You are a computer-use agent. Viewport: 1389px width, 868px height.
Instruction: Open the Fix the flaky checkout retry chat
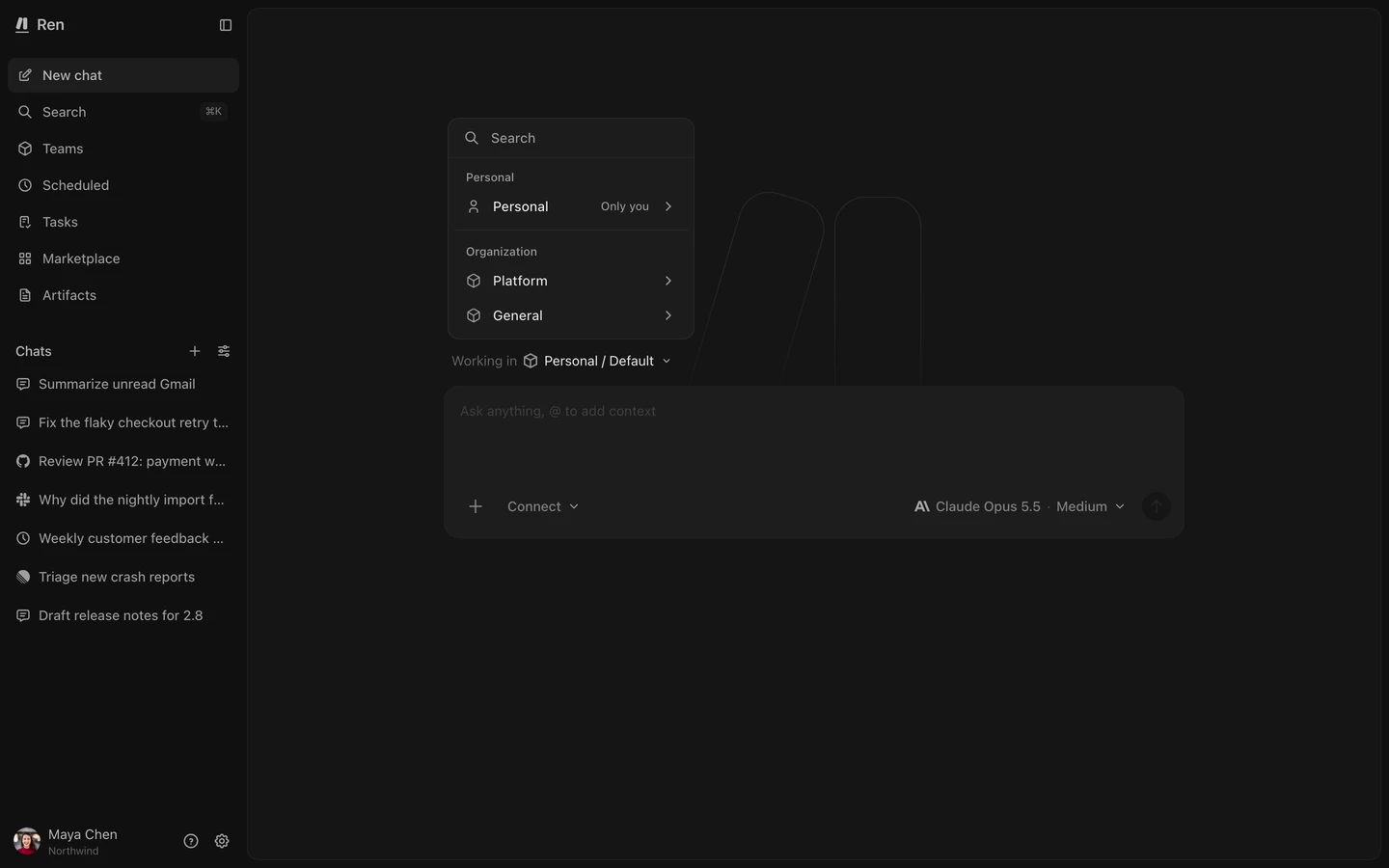point(123,422)
